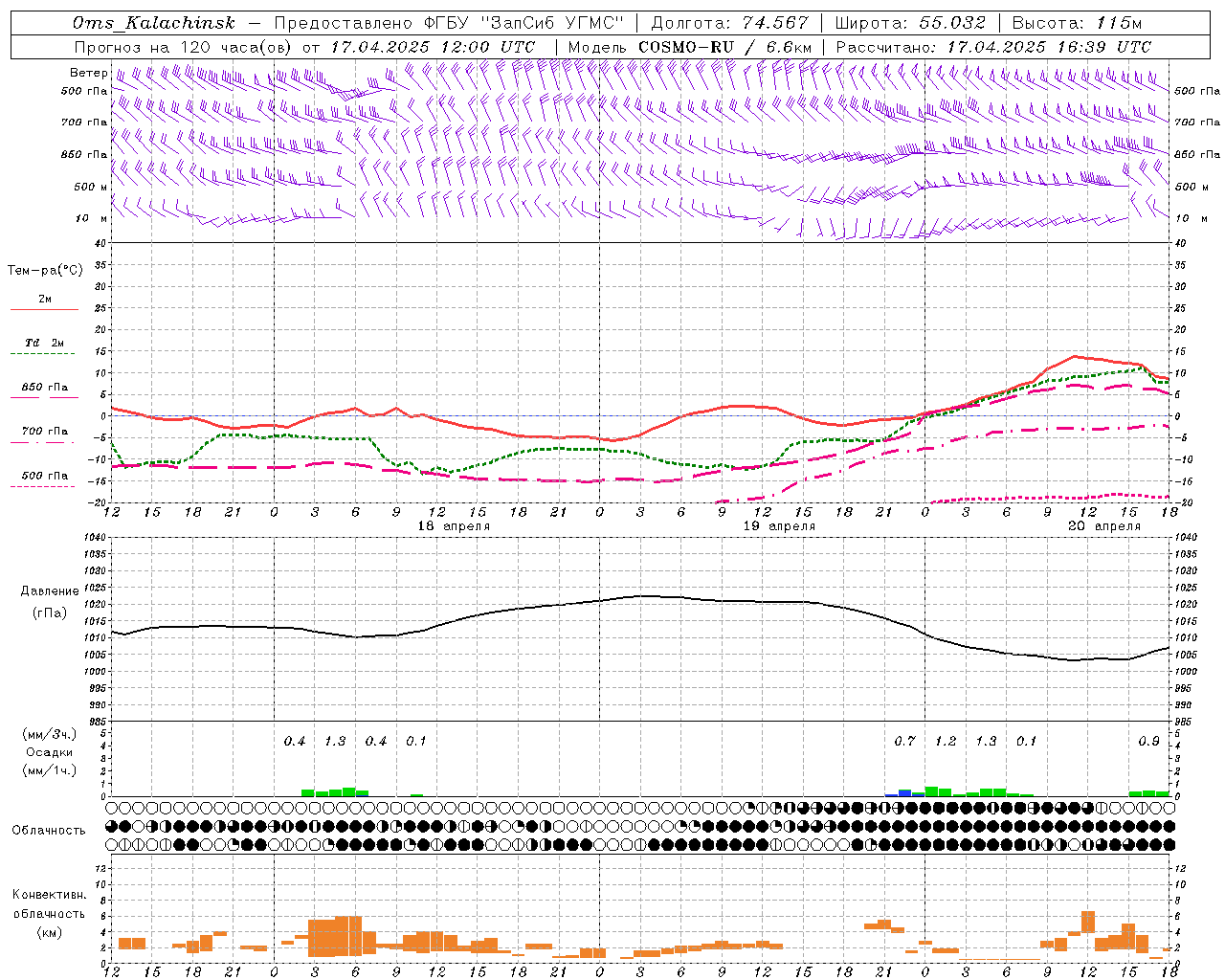Screen dimensions: 1225x980
Task: Click the 20 апреля date label
Action: coord(1104,526)
